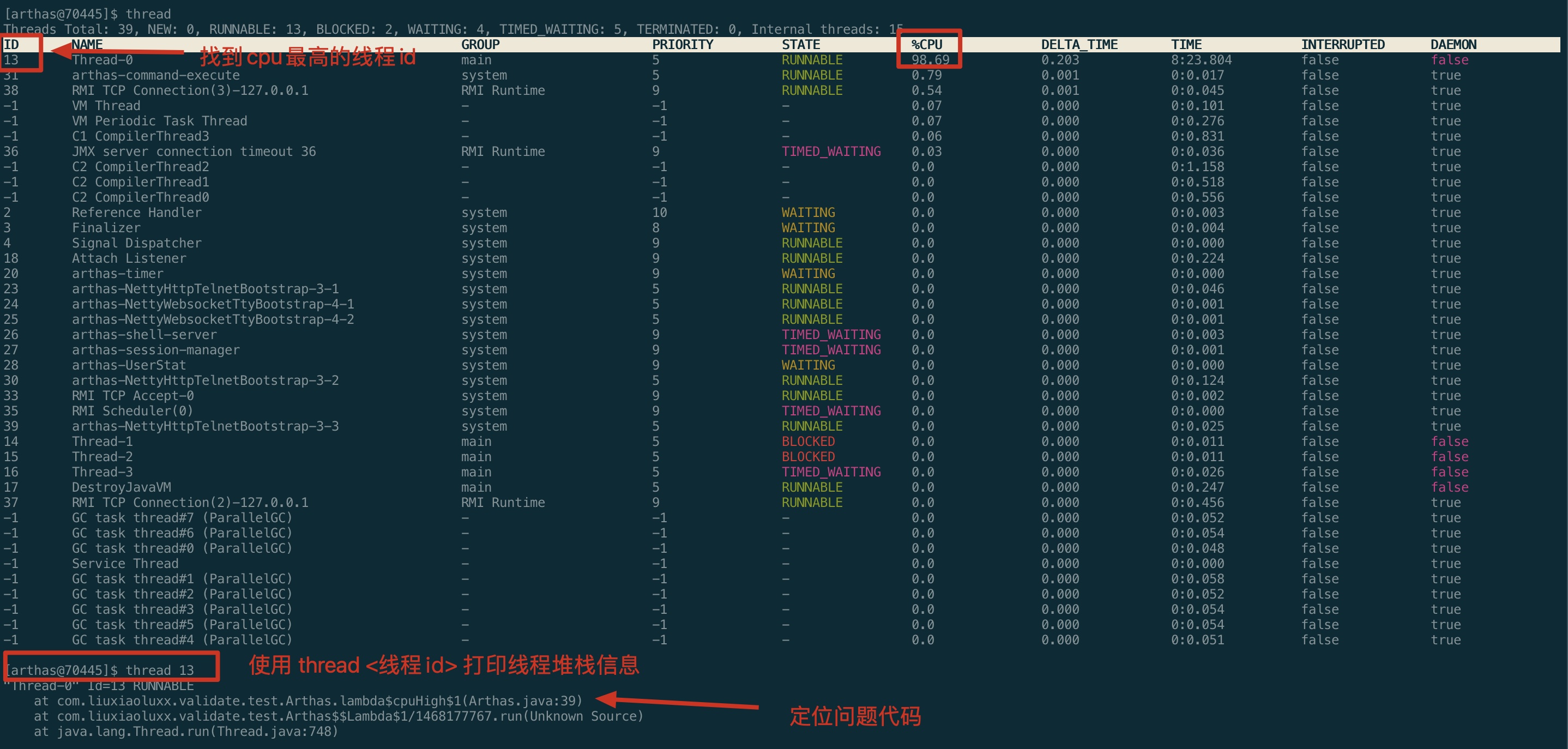This screenshot has width=1568, height=749.
Task: Click the STATE column header
Action: [x=800, y=44]
